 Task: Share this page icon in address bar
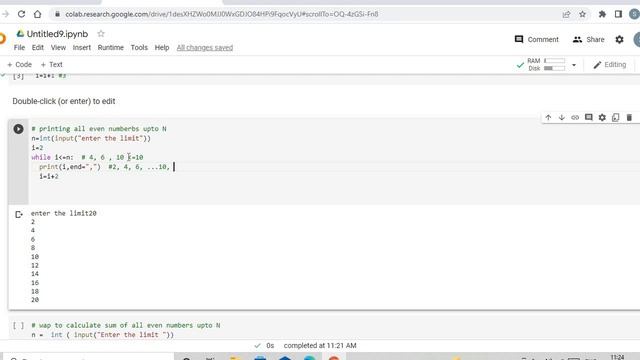(x=566, y=14)
